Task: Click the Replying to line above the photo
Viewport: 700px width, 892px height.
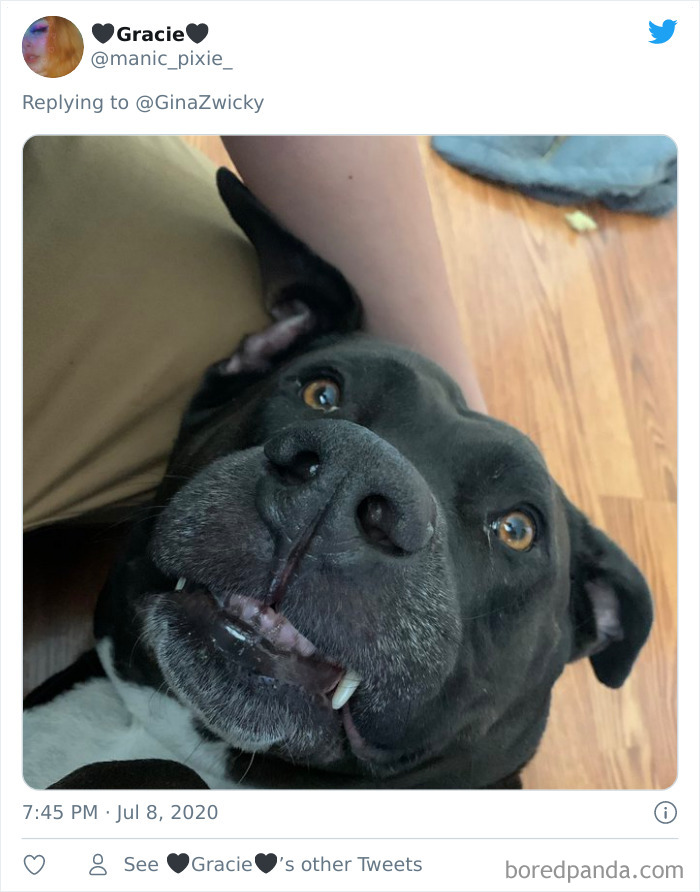Action: [145, 101]
